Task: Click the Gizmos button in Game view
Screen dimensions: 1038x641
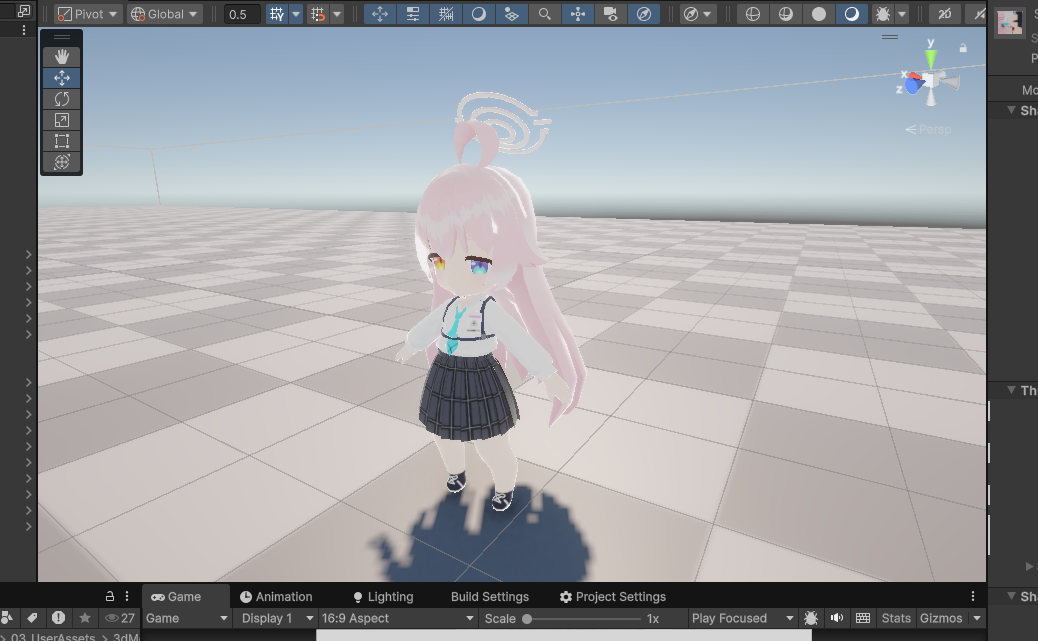Action: coord(941,618)
